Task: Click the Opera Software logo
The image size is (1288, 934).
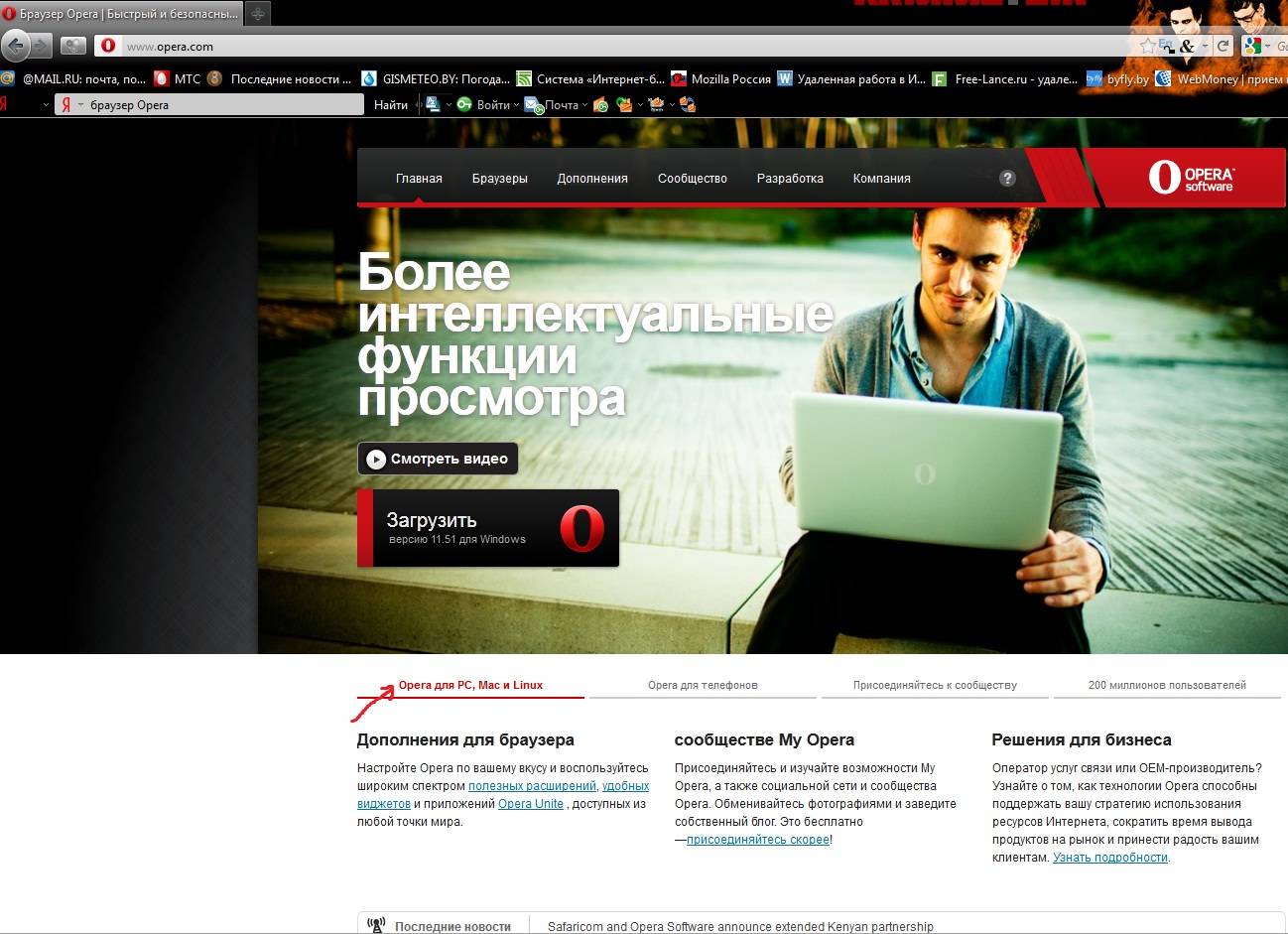Action: click(1192, 178)
